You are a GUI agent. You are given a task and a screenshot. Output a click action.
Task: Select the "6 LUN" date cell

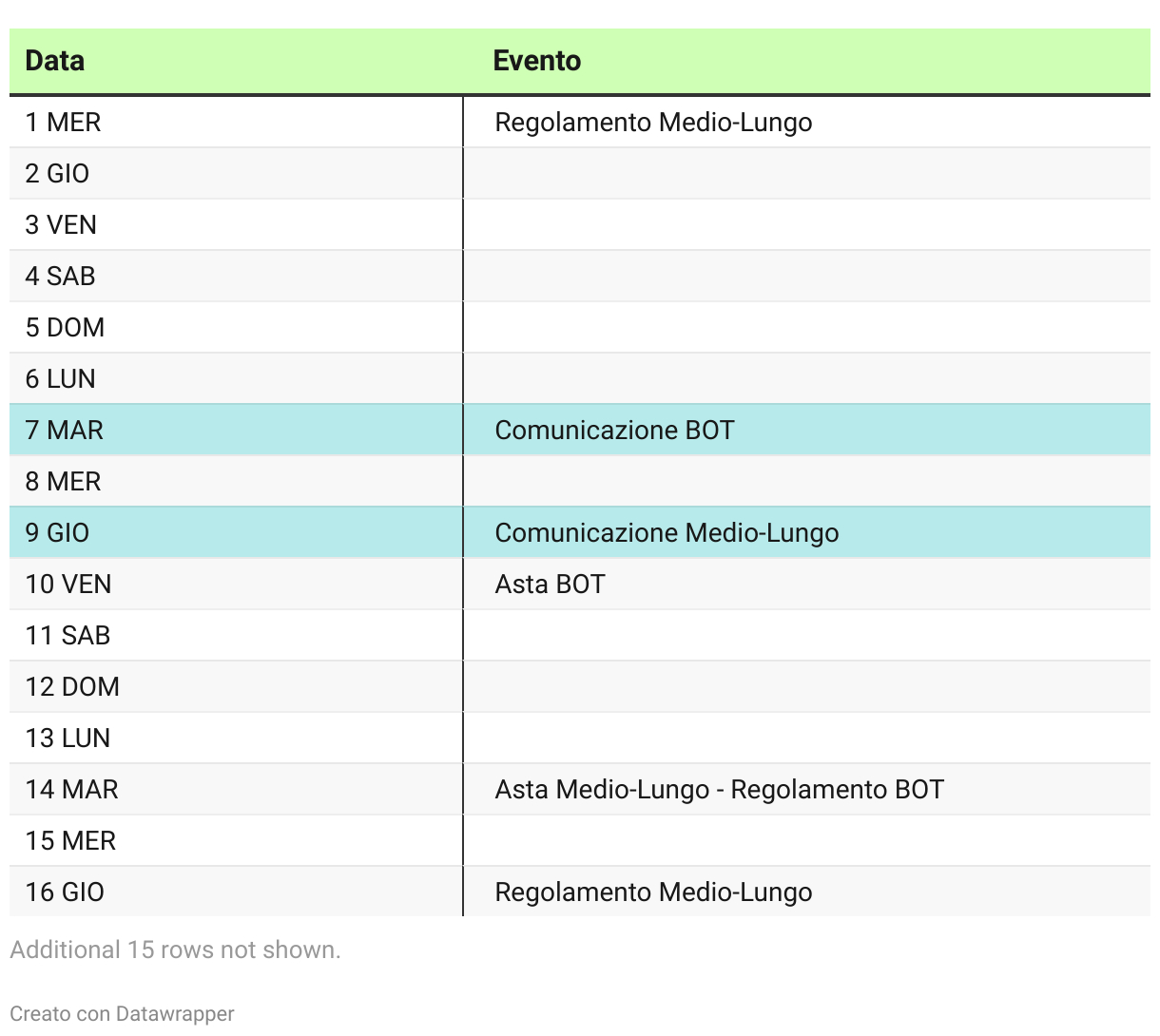(61, 379)
